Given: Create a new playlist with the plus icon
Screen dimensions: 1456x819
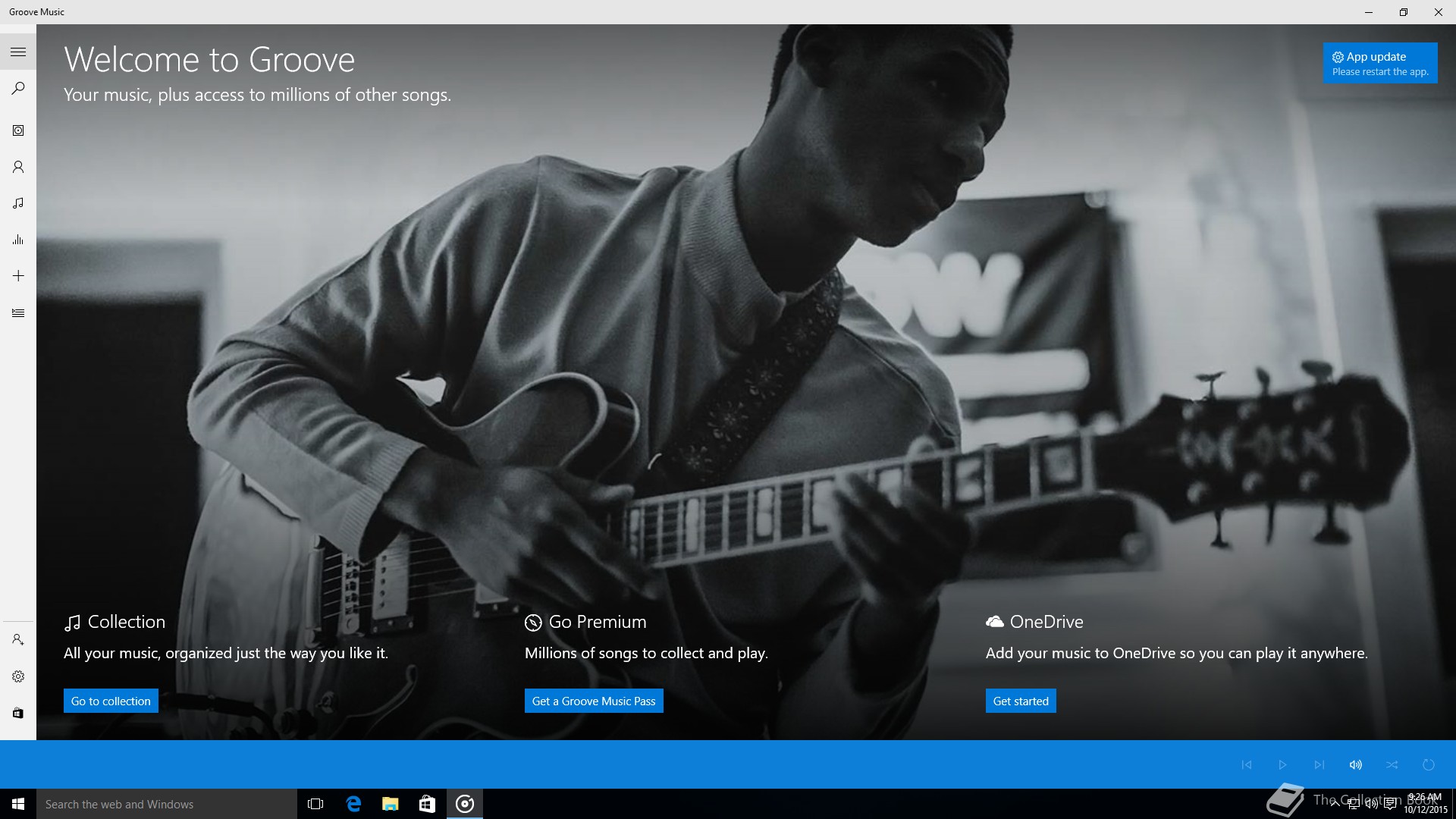Looking at the screenshot, I should (x=18, y=276).
